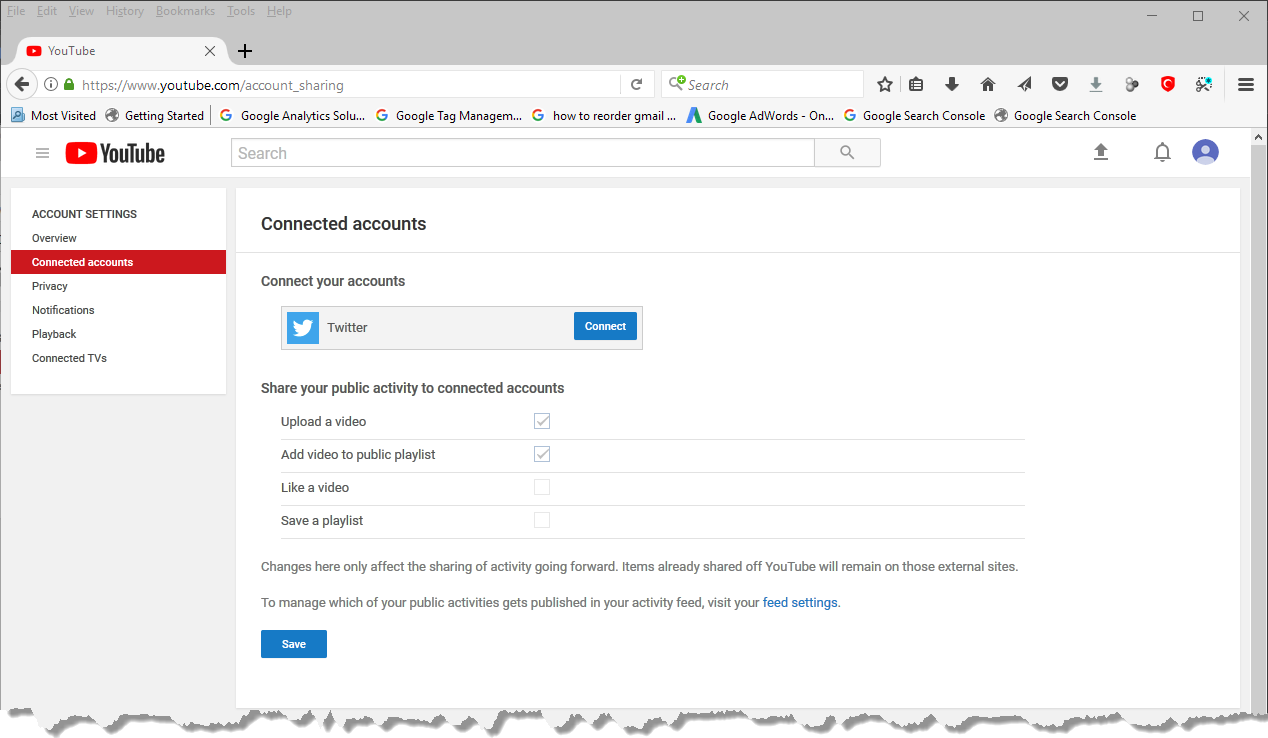Reload the page with refresh icon

[x=636, y=85]
